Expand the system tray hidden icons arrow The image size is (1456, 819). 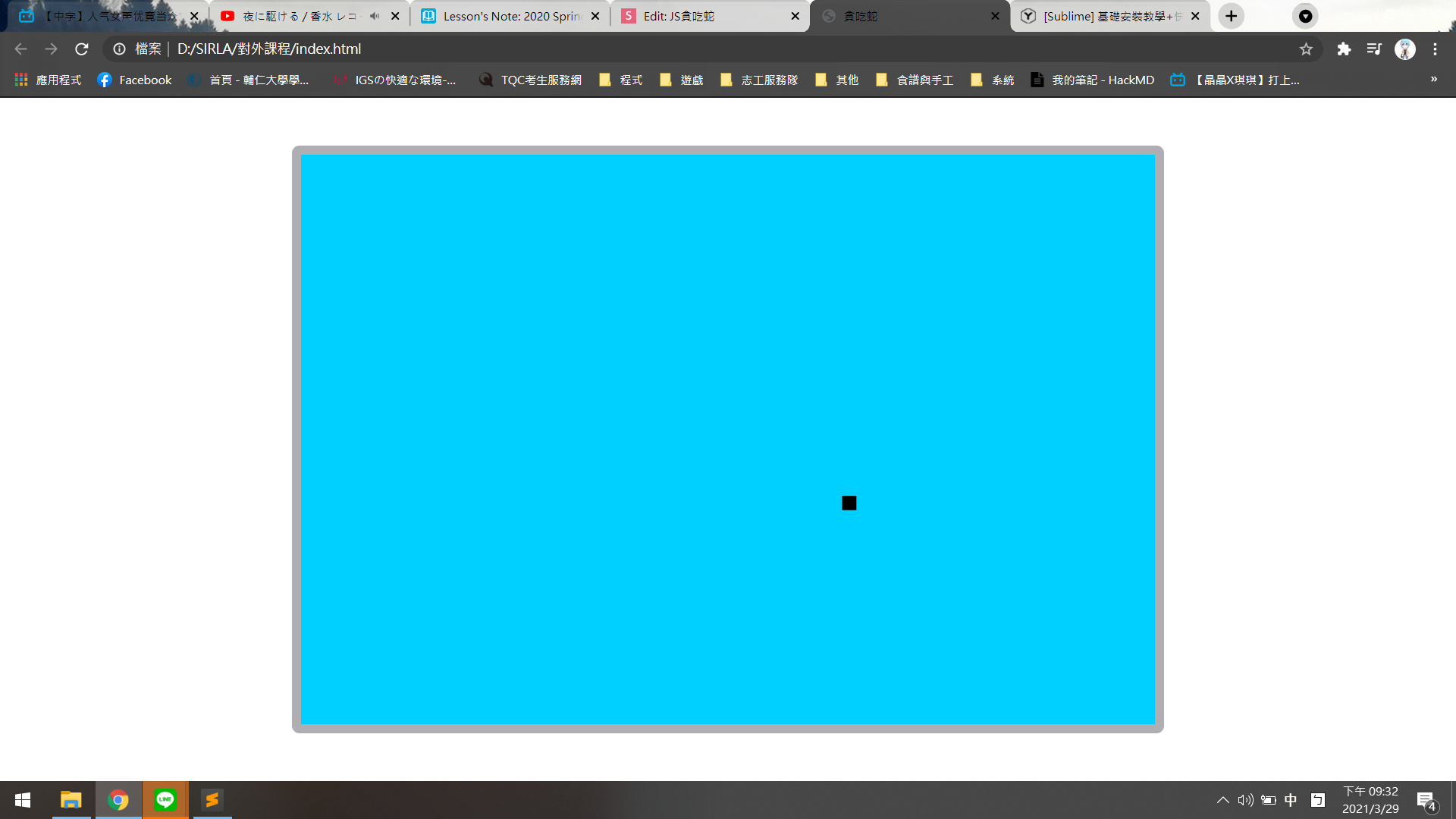[1222, 800]
